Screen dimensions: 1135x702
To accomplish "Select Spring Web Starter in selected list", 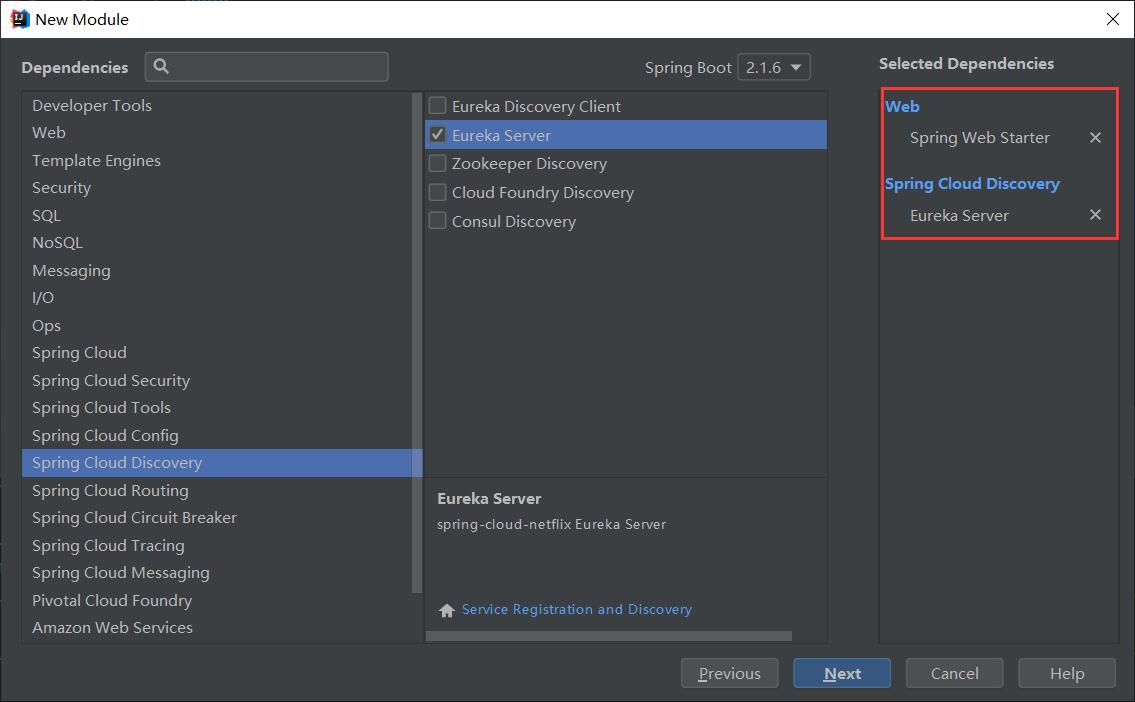I will [x=979, y=138].
